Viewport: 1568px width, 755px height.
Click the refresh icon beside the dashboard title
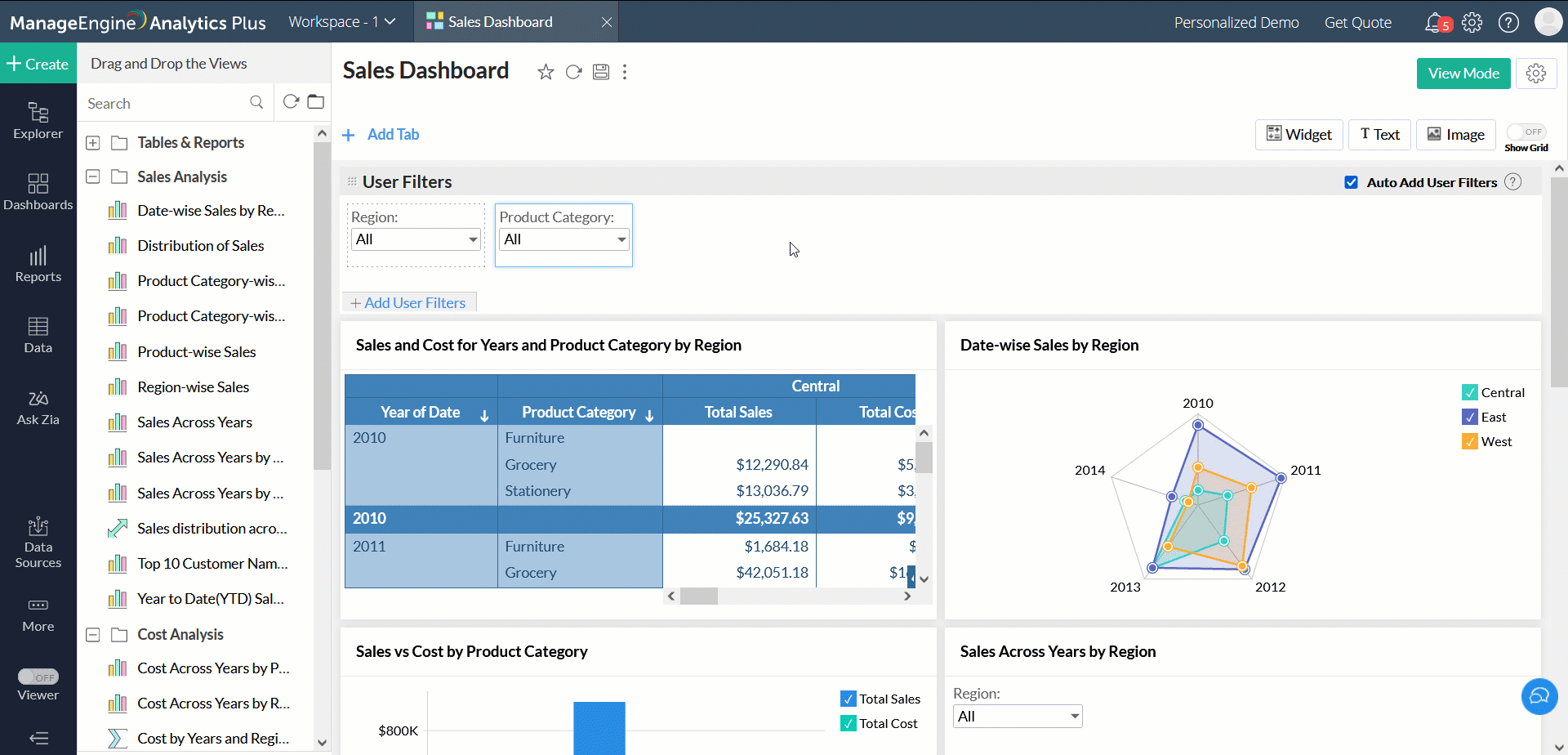tap(573, 72)
